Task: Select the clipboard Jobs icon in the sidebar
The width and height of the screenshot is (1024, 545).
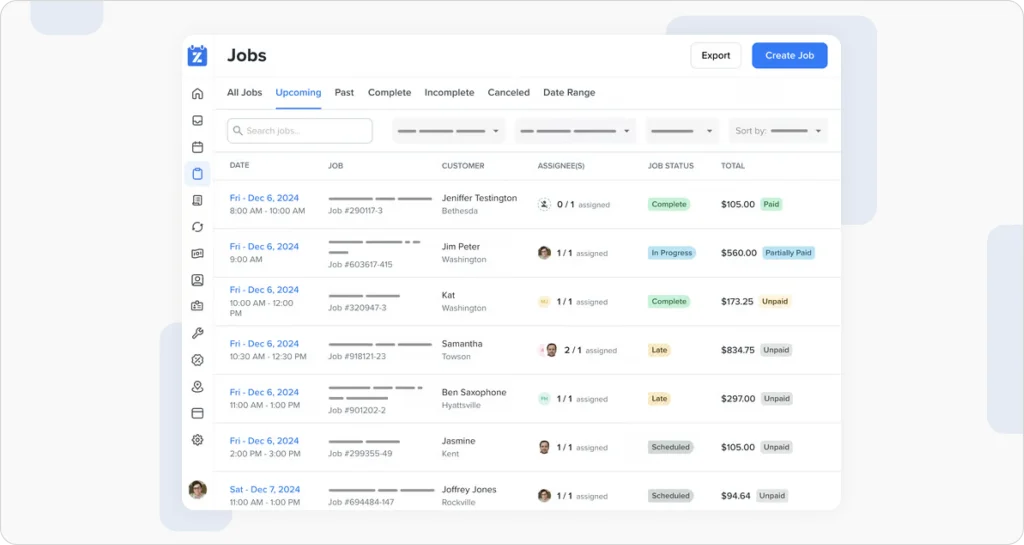Action: click(197, 174)
